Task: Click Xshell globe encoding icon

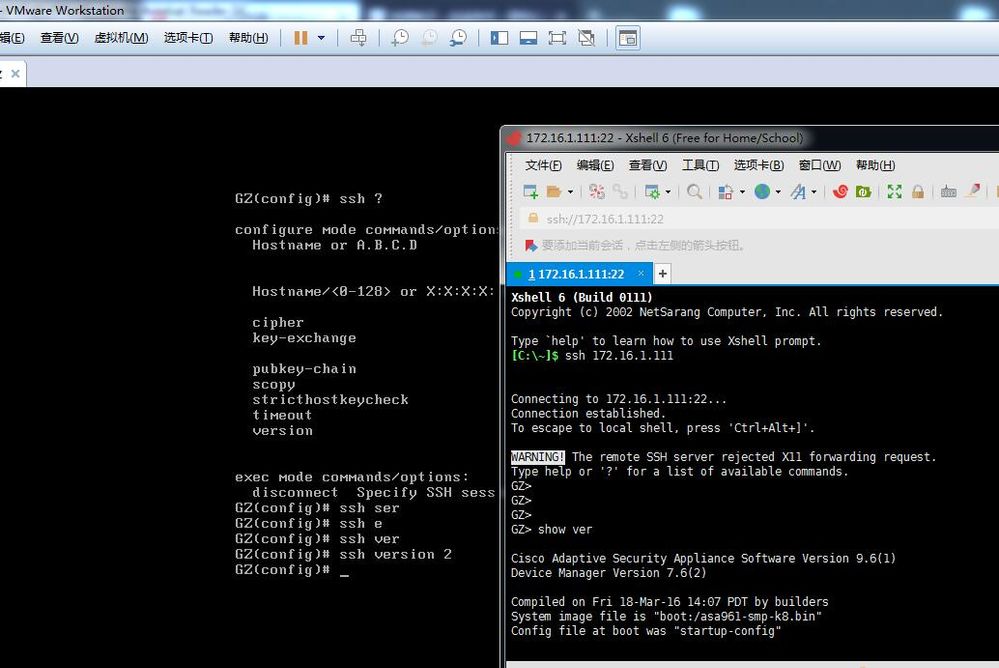Action: click(762, 192)
